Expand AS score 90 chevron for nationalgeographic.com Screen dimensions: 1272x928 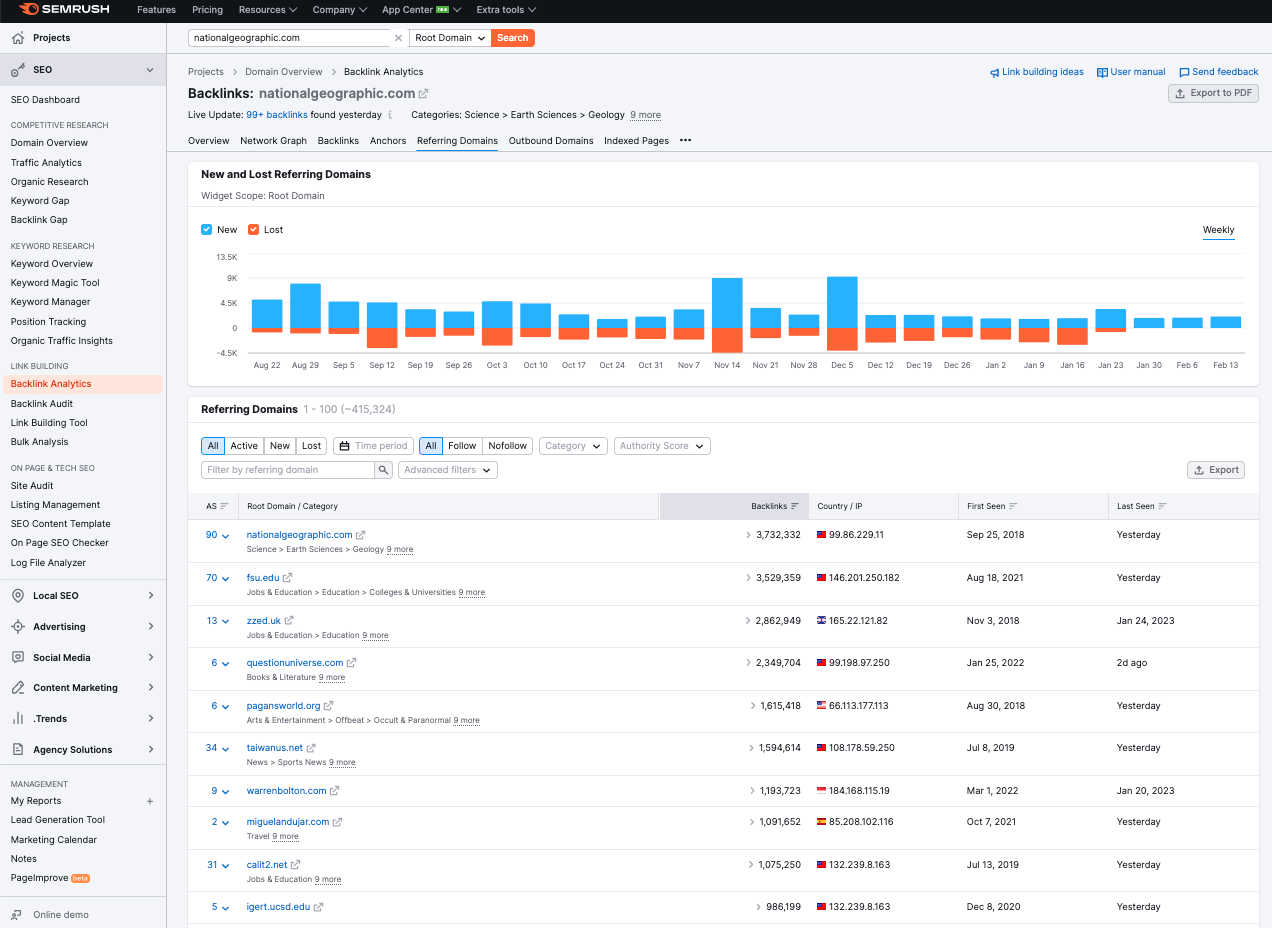pos(226,537)
